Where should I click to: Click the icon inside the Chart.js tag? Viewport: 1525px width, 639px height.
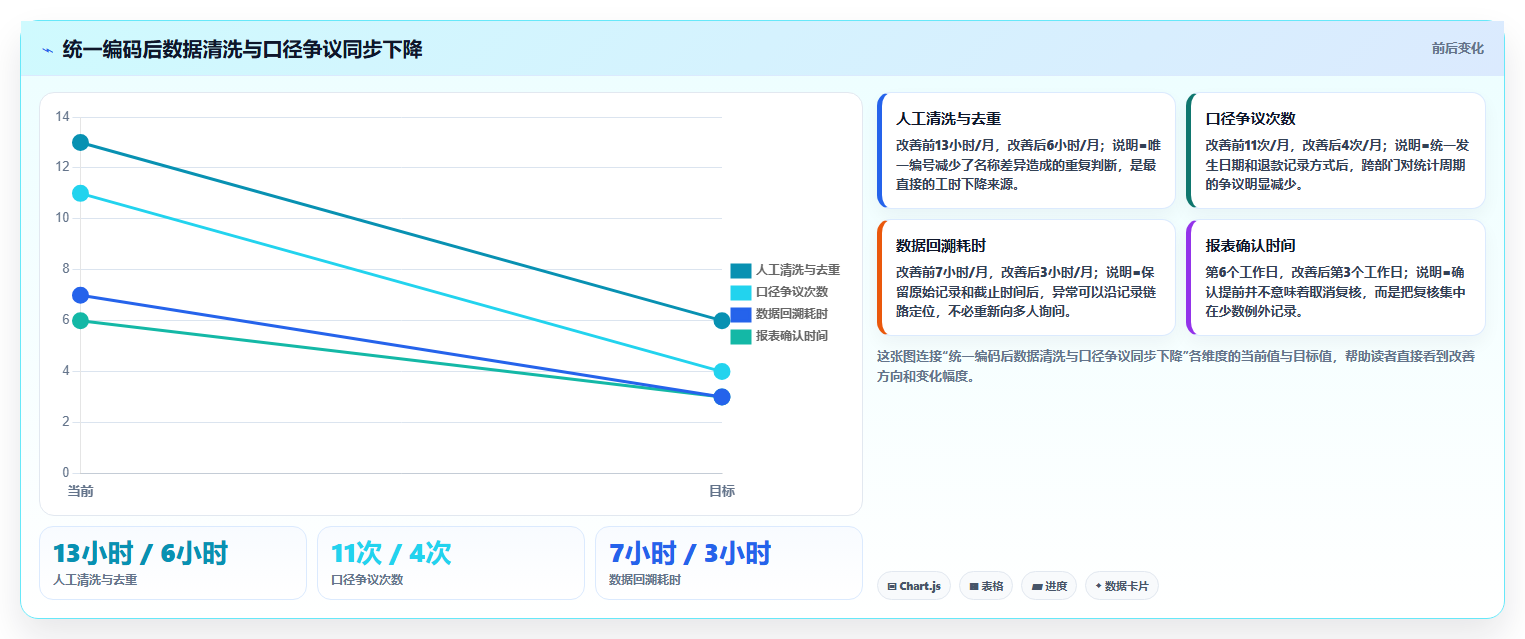(x=892, y=586)
